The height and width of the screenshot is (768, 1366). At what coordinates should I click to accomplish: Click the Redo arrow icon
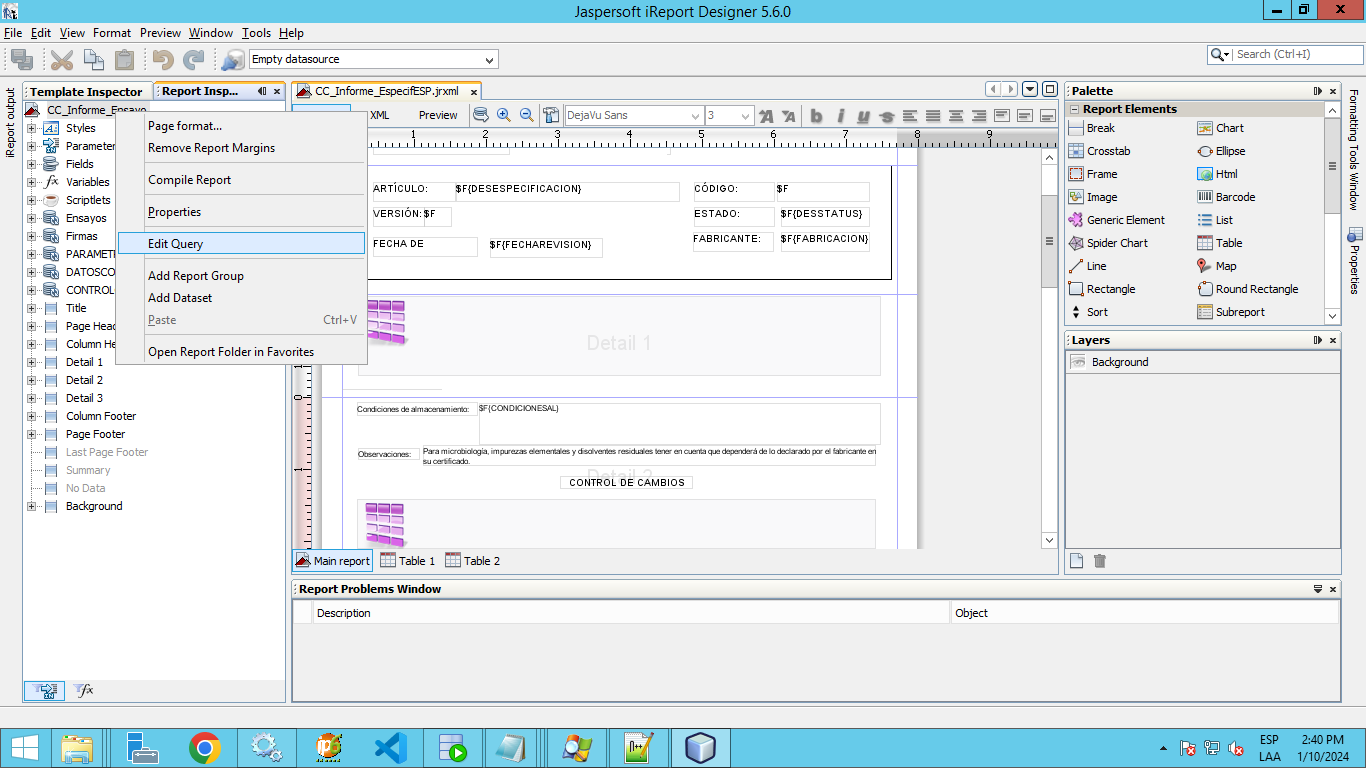[x=194, y=59]
